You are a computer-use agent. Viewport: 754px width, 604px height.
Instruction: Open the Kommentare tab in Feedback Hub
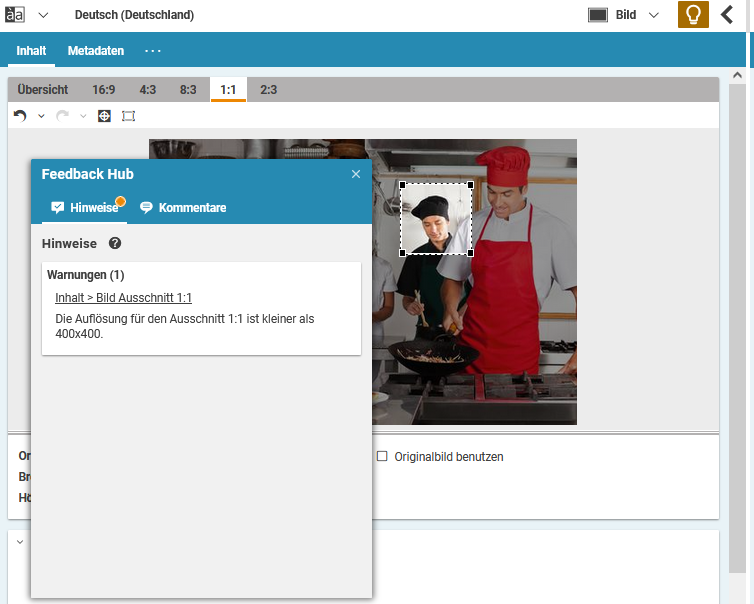[x=183, y=208]
